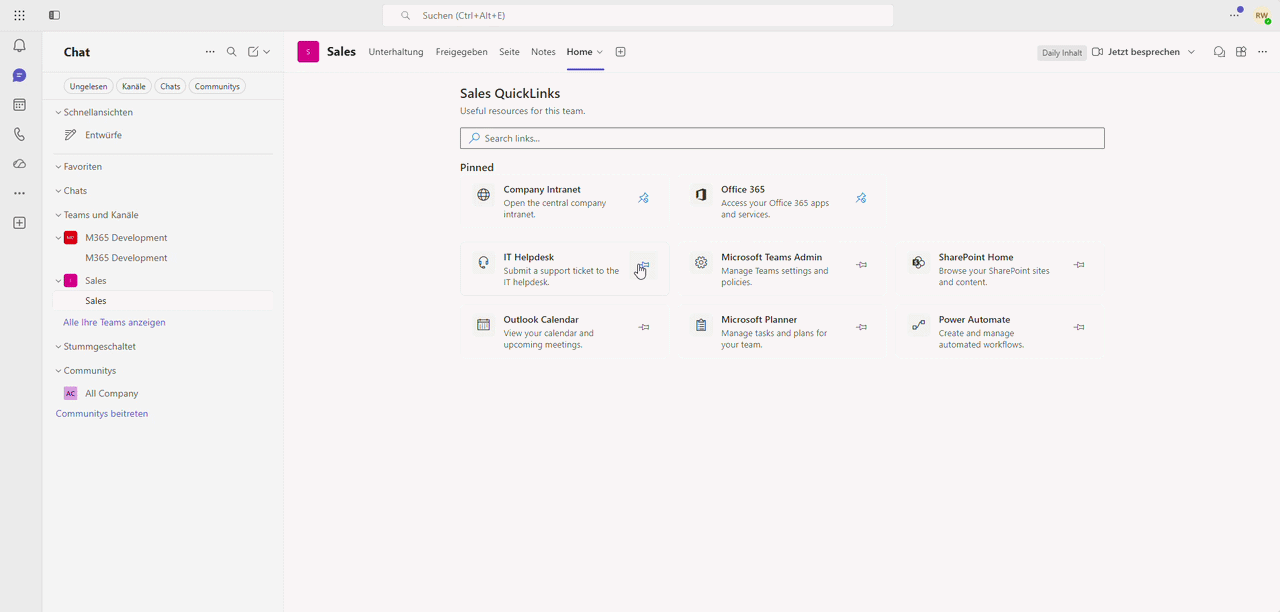The image size is (1280, 612).
Task: Pin the IT Helpdesk link
Action: tap(643, 266)
